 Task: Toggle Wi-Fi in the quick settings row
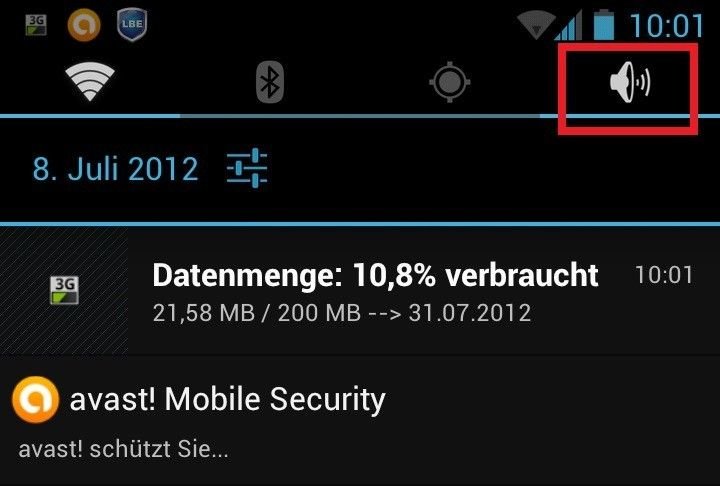(x=90, y=82)
